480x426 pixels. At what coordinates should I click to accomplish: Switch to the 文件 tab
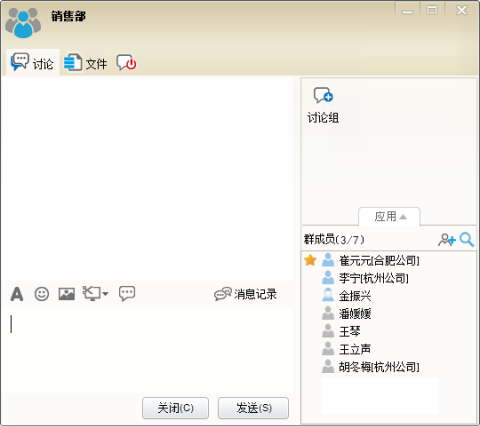[x=85, y=63]
